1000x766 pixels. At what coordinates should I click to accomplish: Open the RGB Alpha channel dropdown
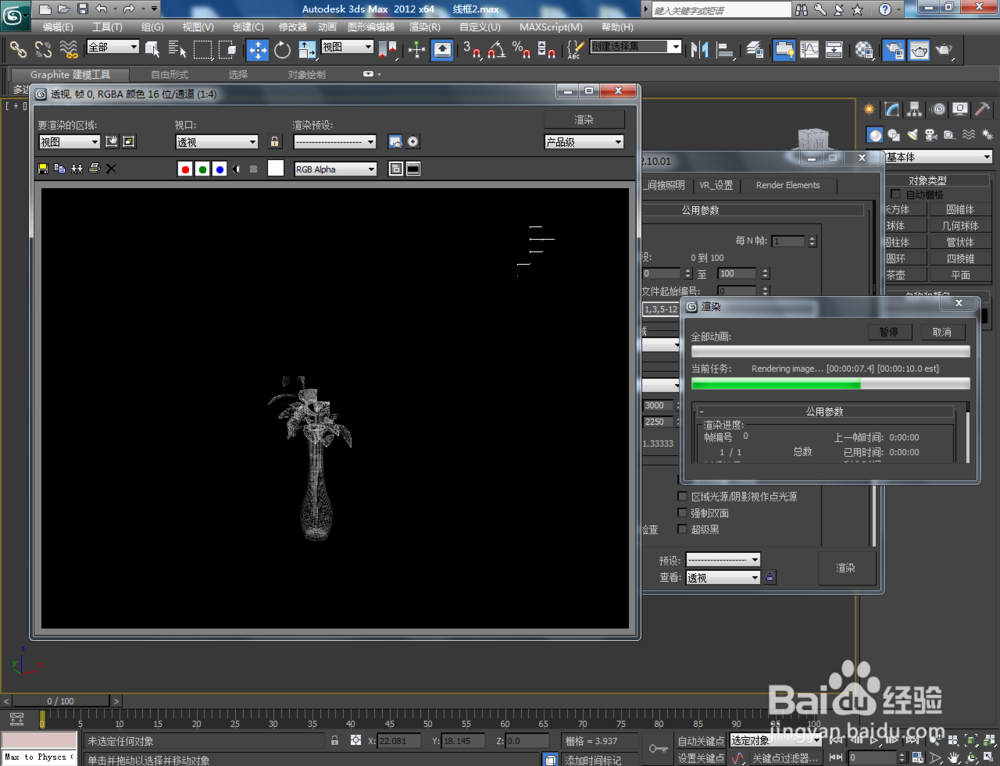click(x=335, y=169)
